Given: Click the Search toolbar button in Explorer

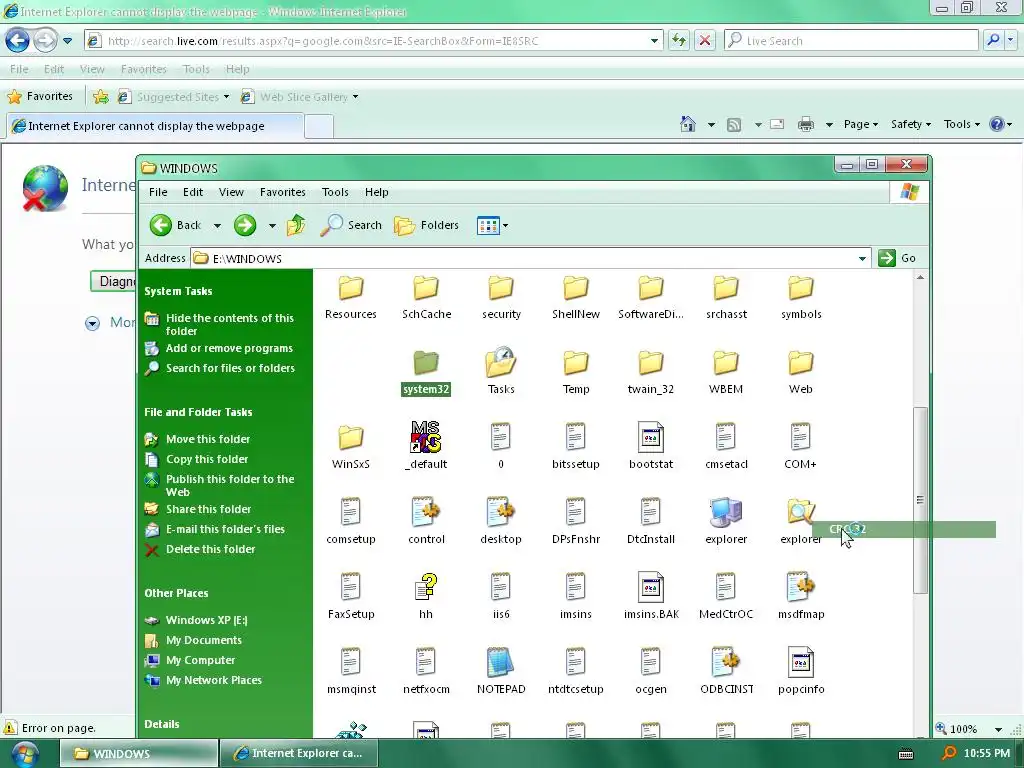Looking at the screenshot, I should [x=351, y=225].
